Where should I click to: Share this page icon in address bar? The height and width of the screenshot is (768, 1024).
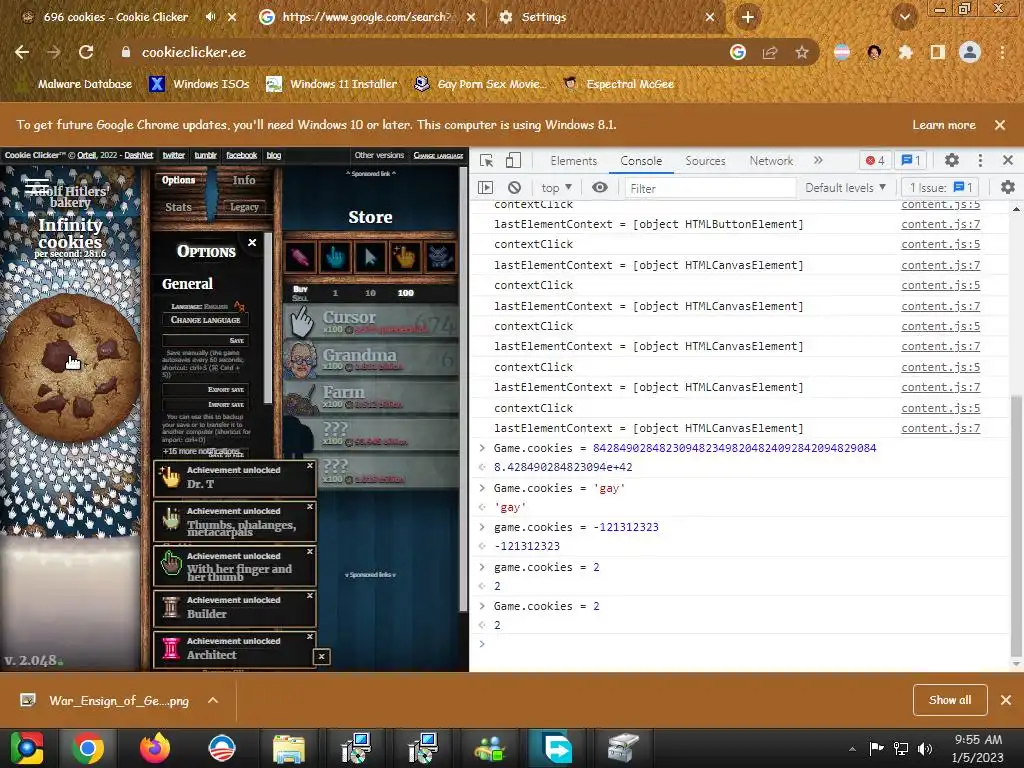[770, 52]
